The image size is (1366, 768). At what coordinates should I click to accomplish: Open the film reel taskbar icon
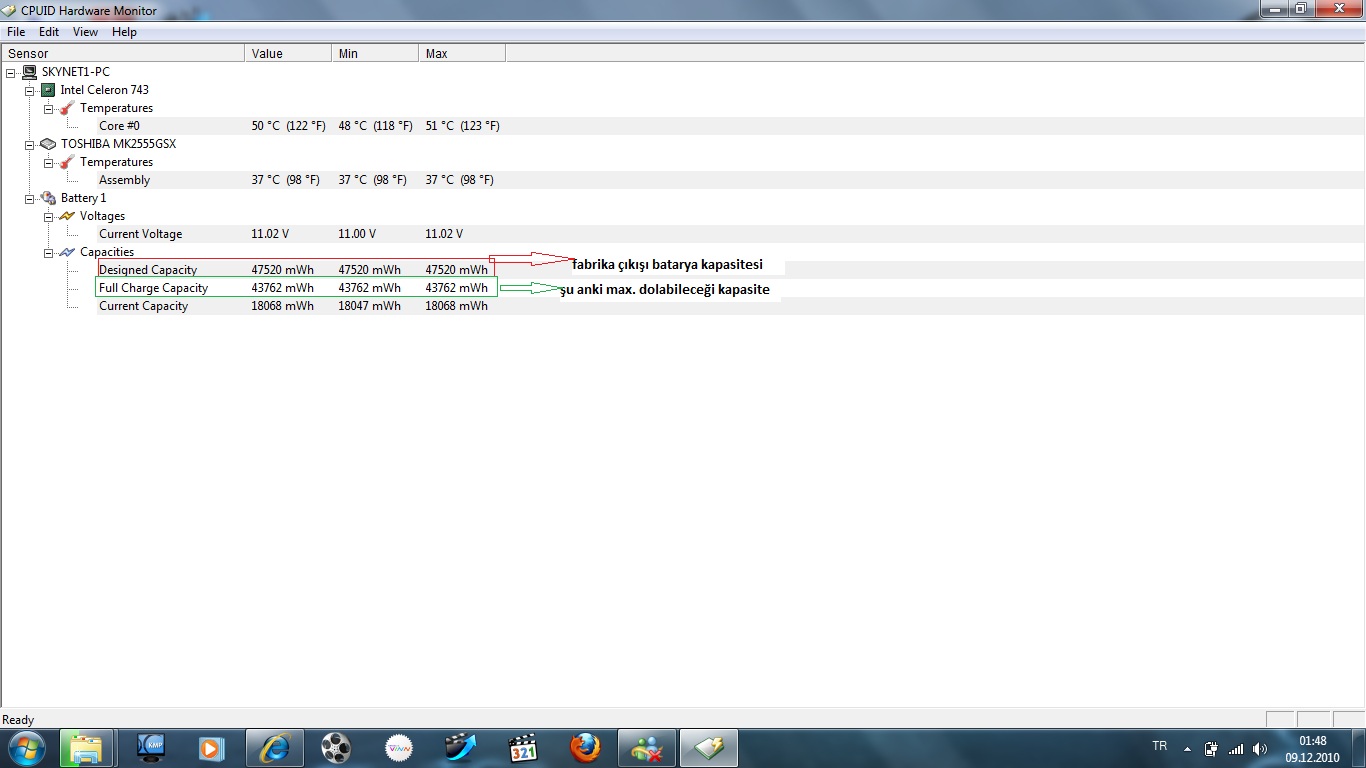(337, 747)
